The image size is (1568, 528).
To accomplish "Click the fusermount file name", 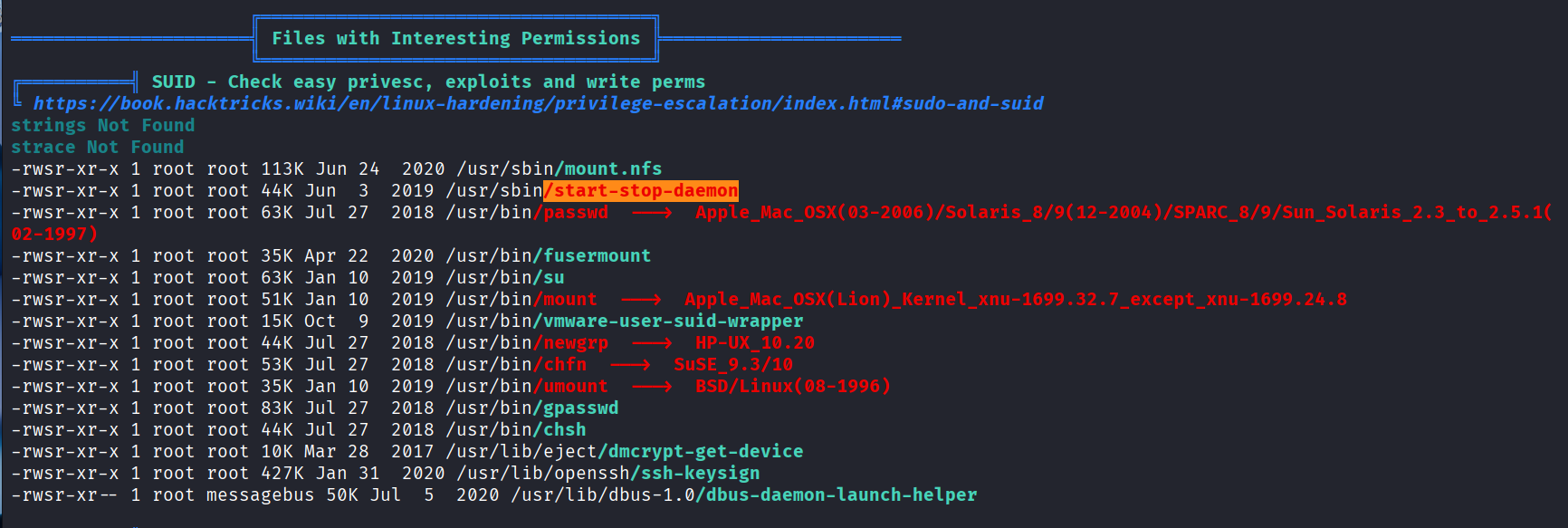I will tap(597, 256).
